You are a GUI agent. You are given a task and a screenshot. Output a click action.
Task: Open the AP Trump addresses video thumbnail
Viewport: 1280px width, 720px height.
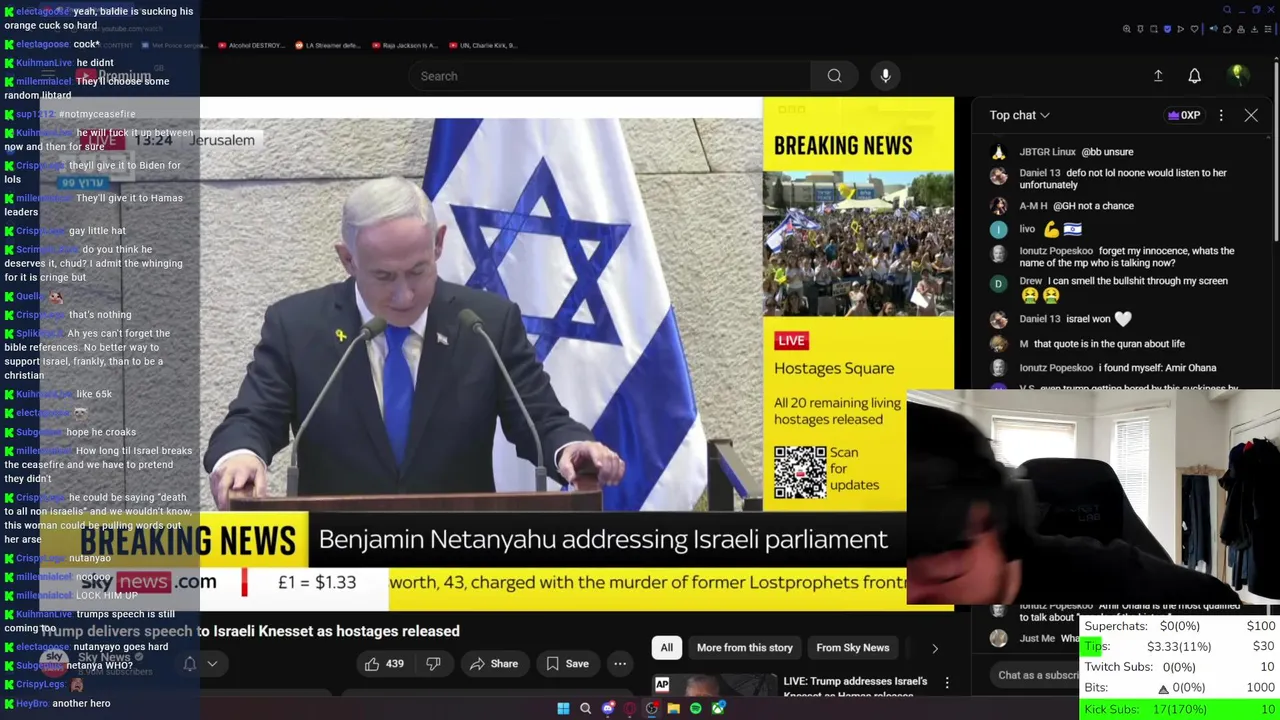click(x=714, y=687)
